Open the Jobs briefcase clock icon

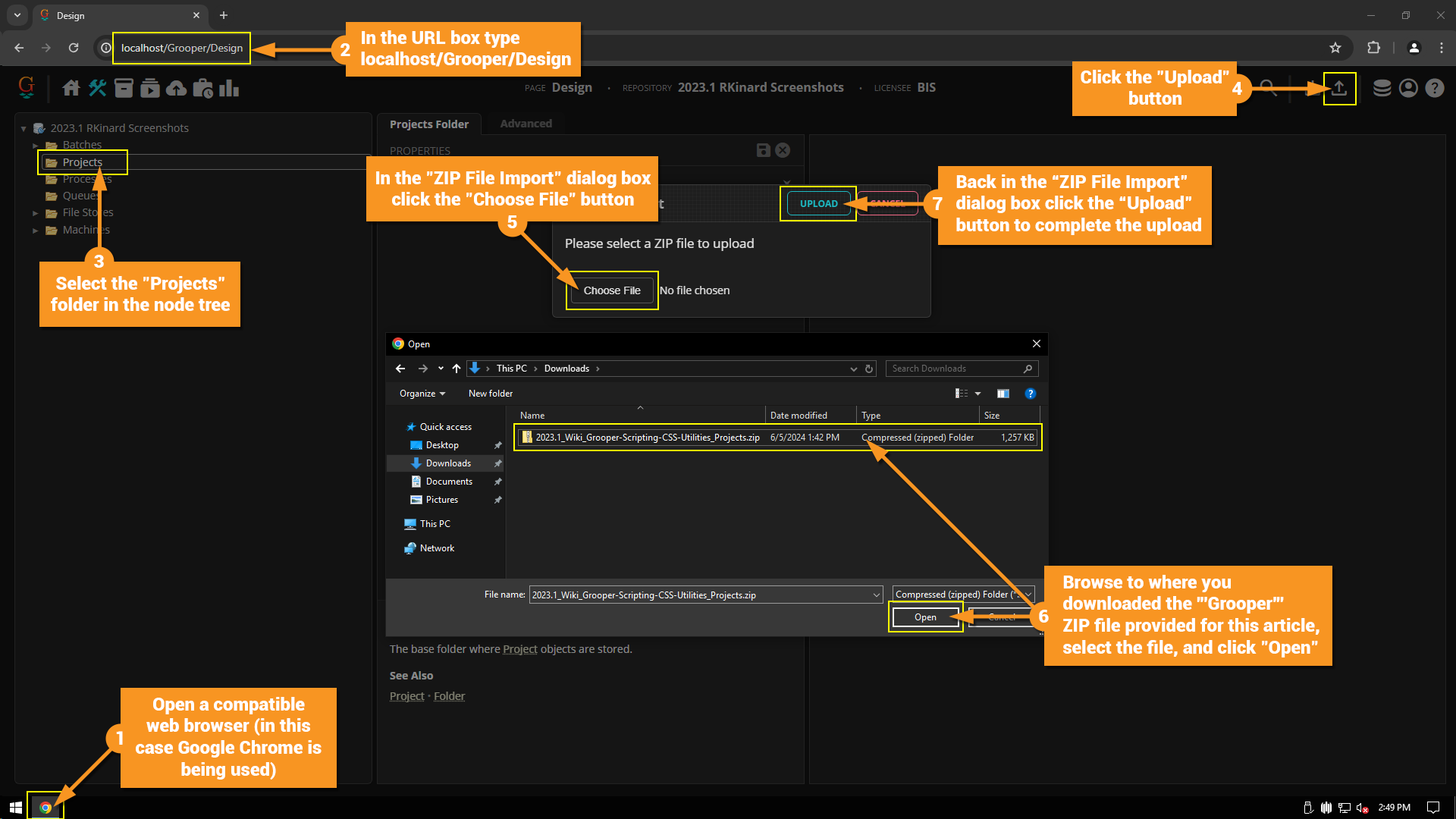[x=202, y=89]
